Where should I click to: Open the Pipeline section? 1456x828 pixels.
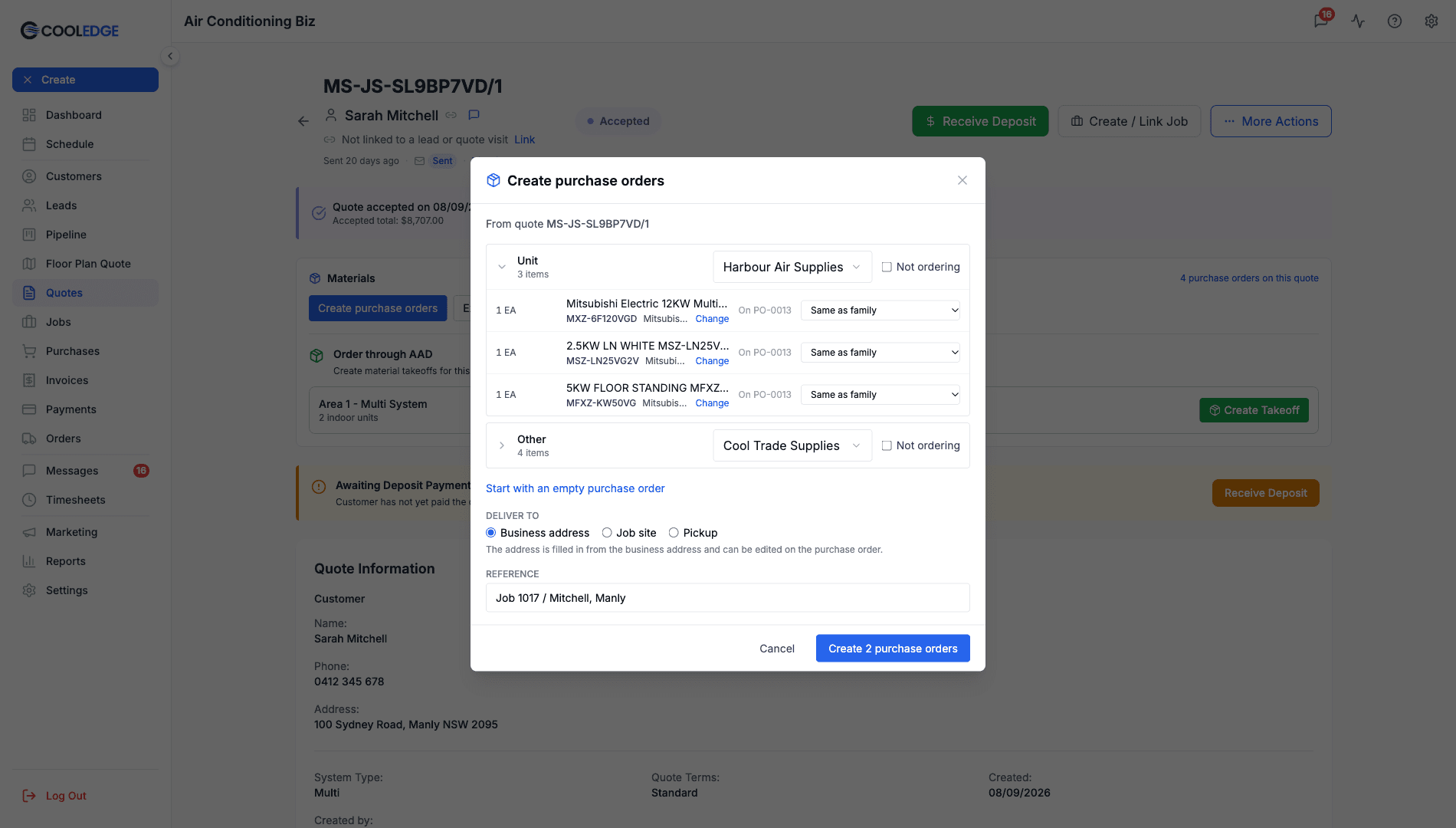point(85,235)
